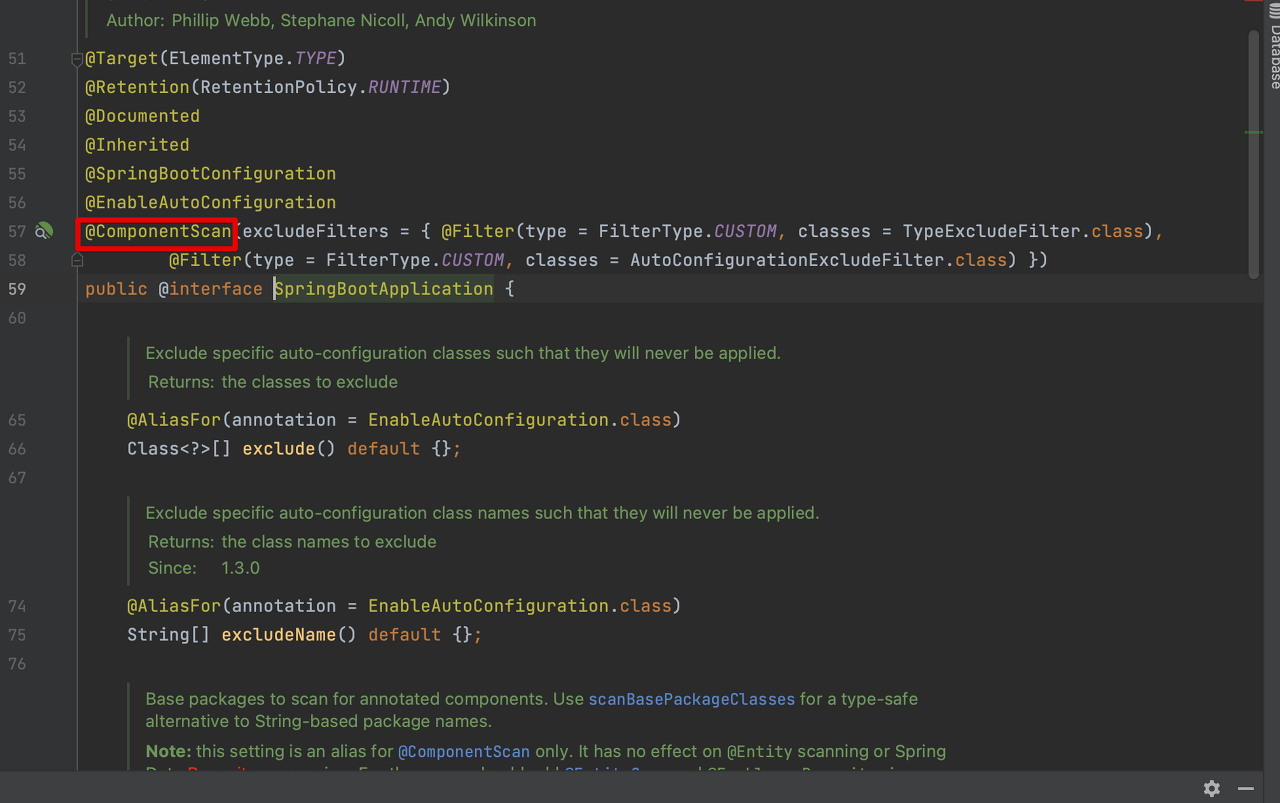Image resolution: width=1280 pixels, height=803 pixels.
Task: Click the 'Since: 1.3.0' doc text
Action: [204, 568]
